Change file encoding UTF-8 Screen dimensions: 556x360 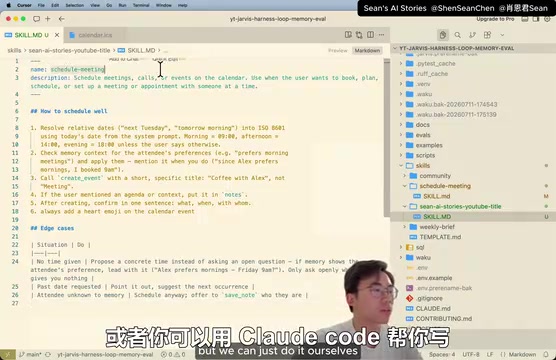pos(471,354)
